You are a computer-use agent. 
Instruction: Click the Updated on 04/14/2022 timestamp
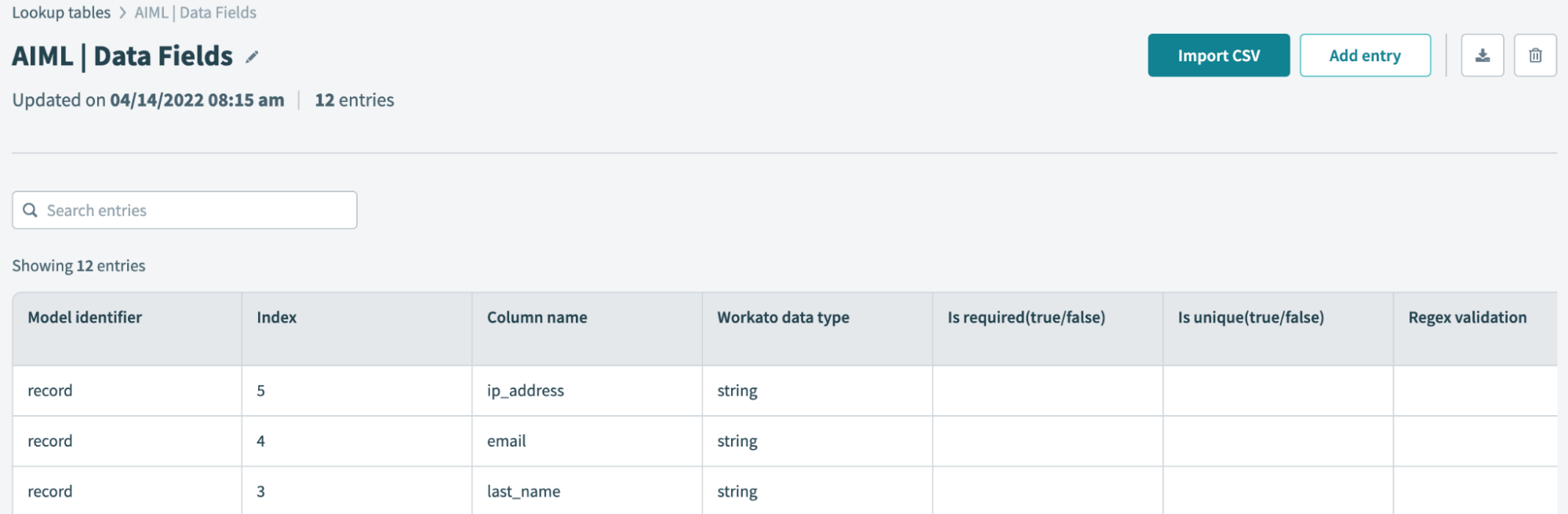coord(148,100)
